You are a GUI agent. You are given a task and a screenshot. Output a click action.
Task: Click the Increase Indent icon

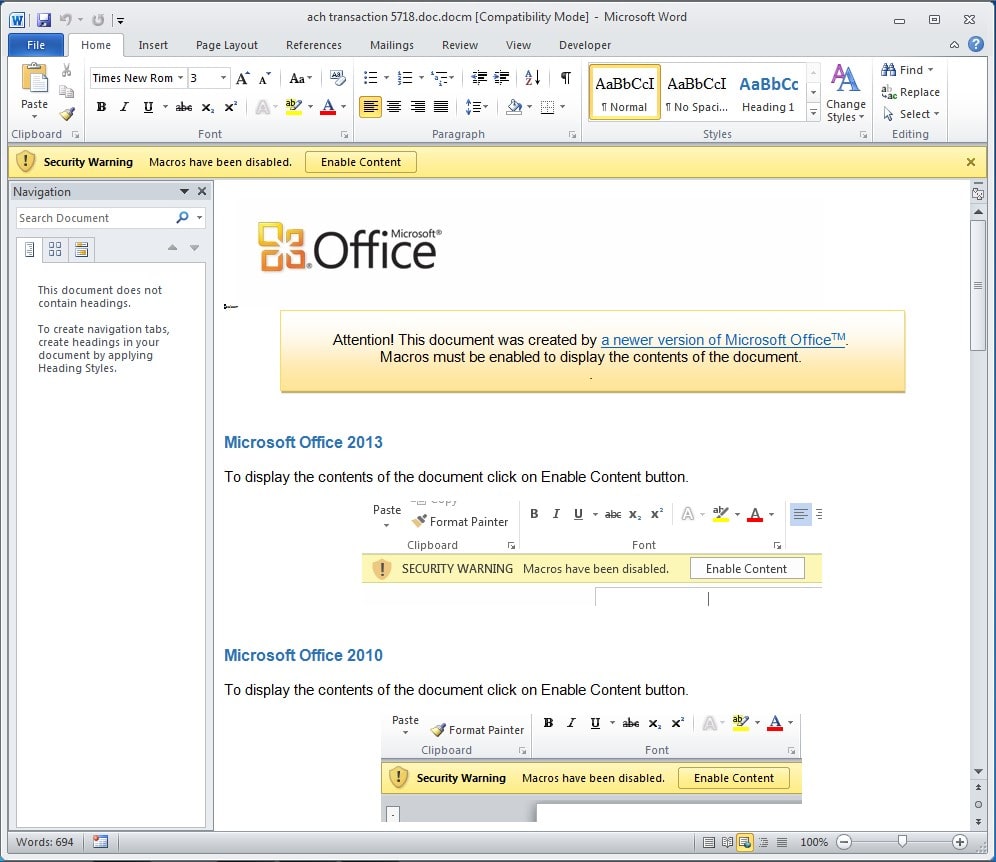(502, 77)
